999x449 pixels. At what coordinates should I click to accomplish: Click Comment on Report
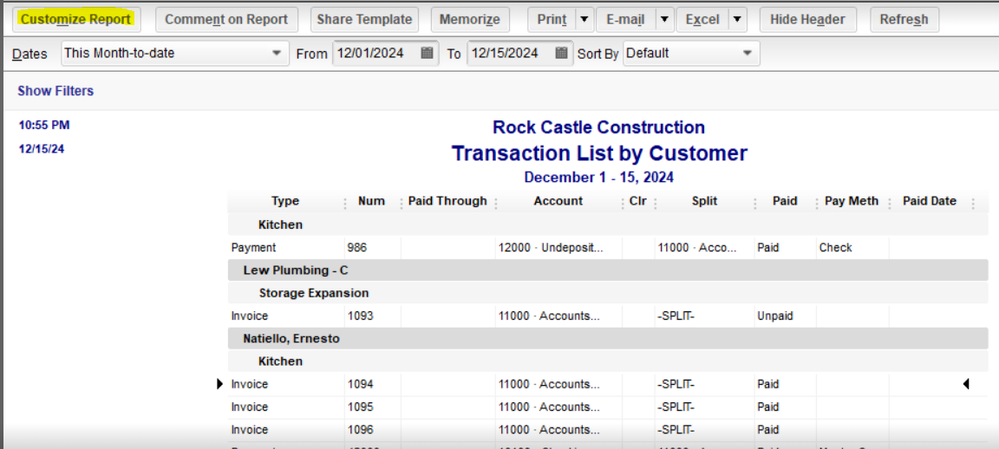pos(226,19)
